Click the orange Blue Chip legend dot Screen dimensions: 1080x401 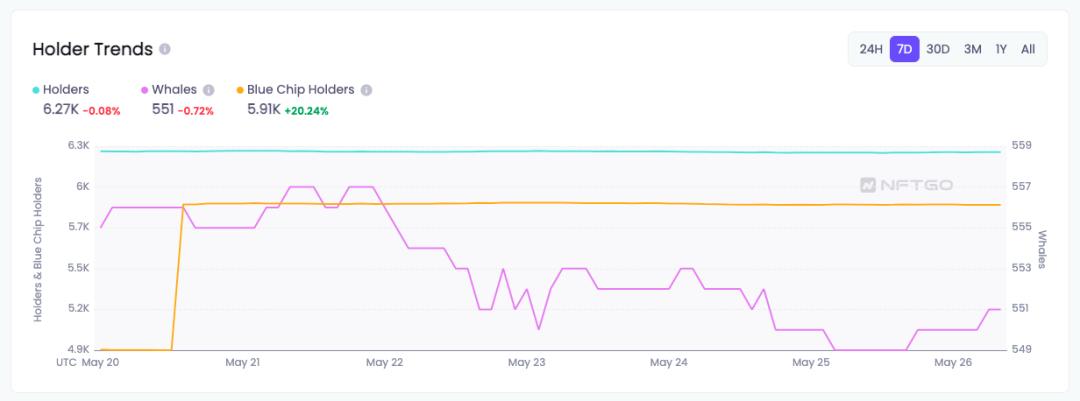click(240, 90)
